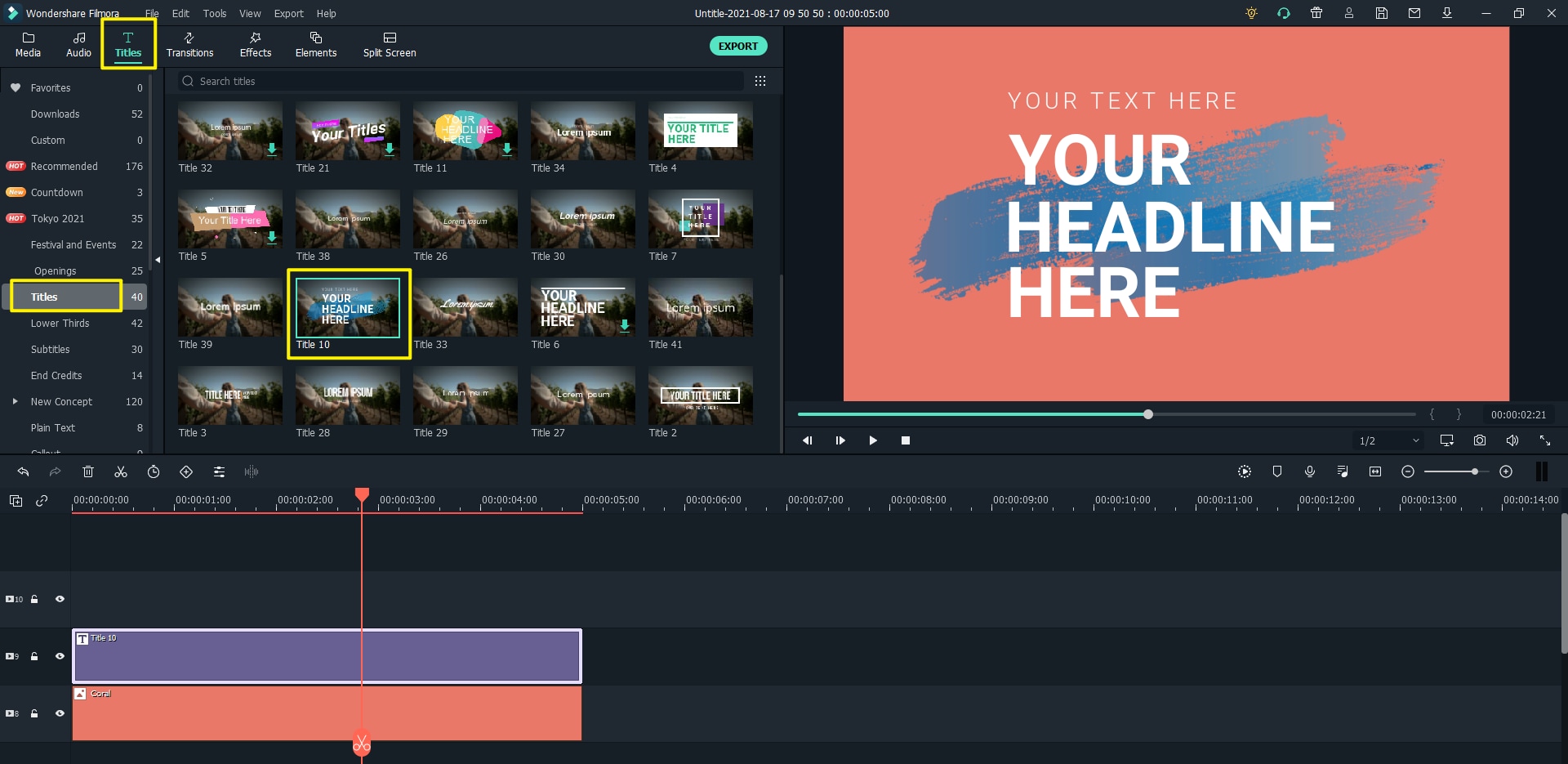Lock track 8

pyautogui.click(x=34, y=713)
